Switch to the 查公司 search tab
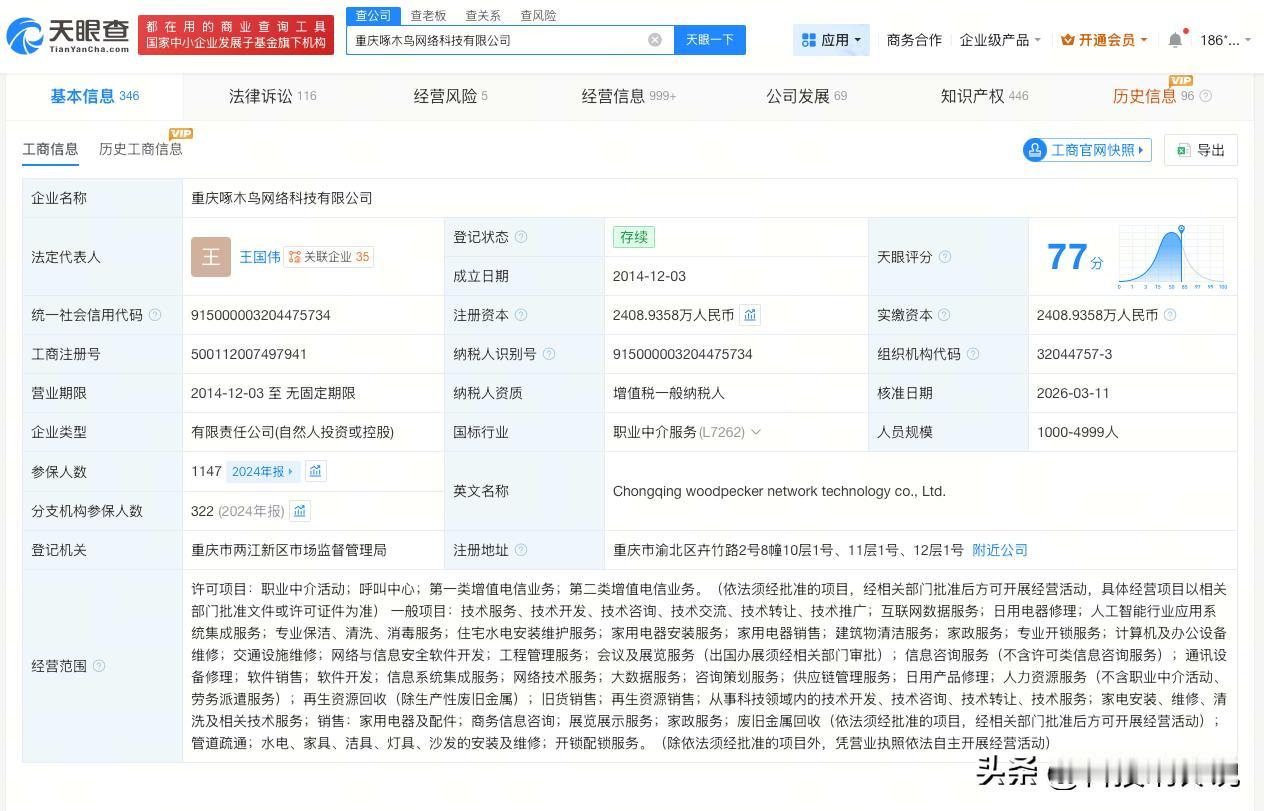This screenshot has height=811, width=1264. pos(372,15)
